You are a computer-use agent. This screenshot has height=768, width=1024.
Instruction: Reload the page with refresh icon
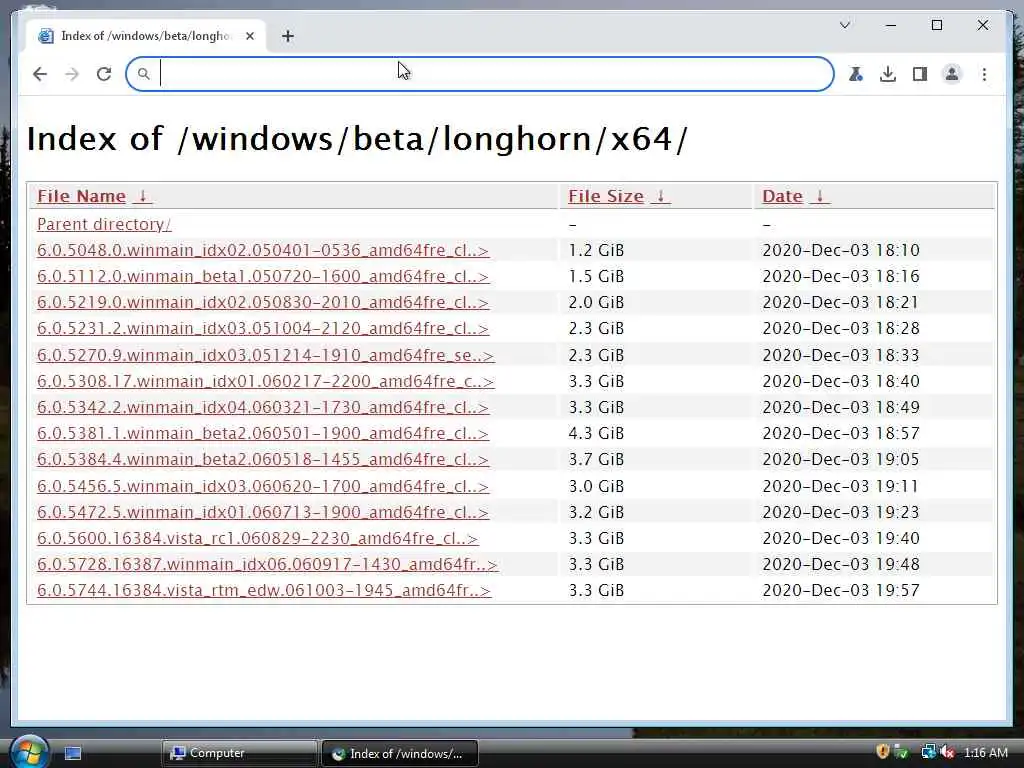pyautogui.click(x=104, y=74)
